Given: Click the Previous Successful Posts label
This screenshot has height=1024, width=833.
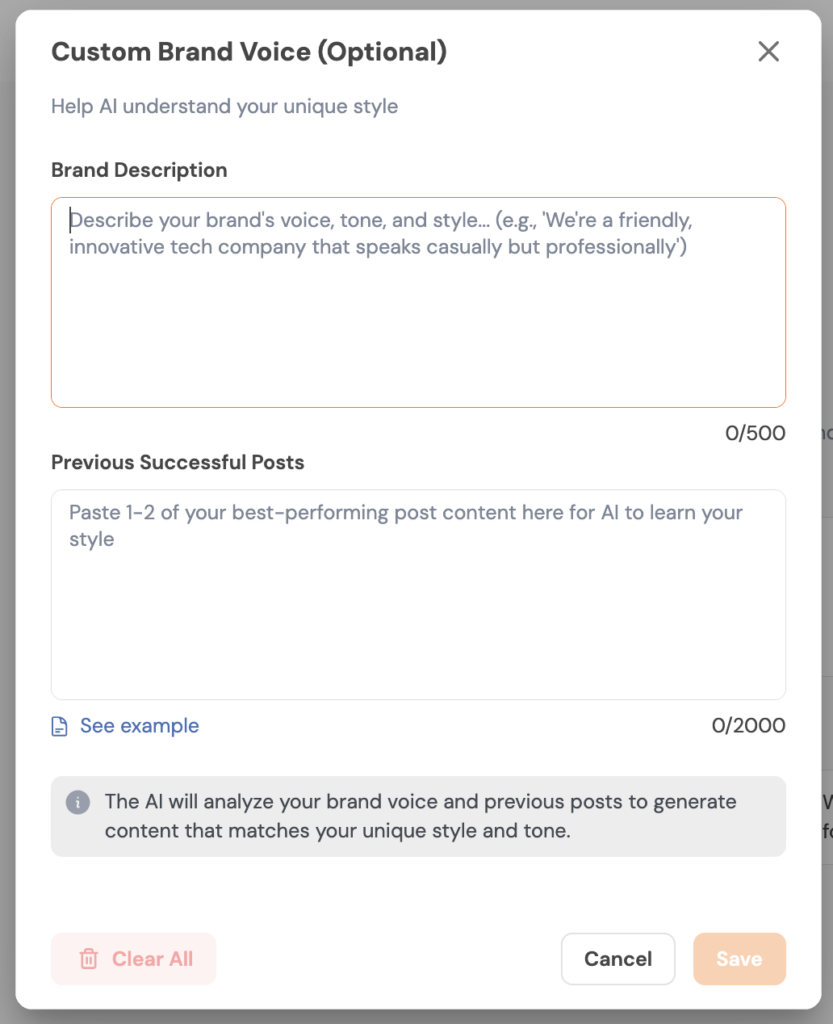Looking at the screenshot, I should point(178,462).
